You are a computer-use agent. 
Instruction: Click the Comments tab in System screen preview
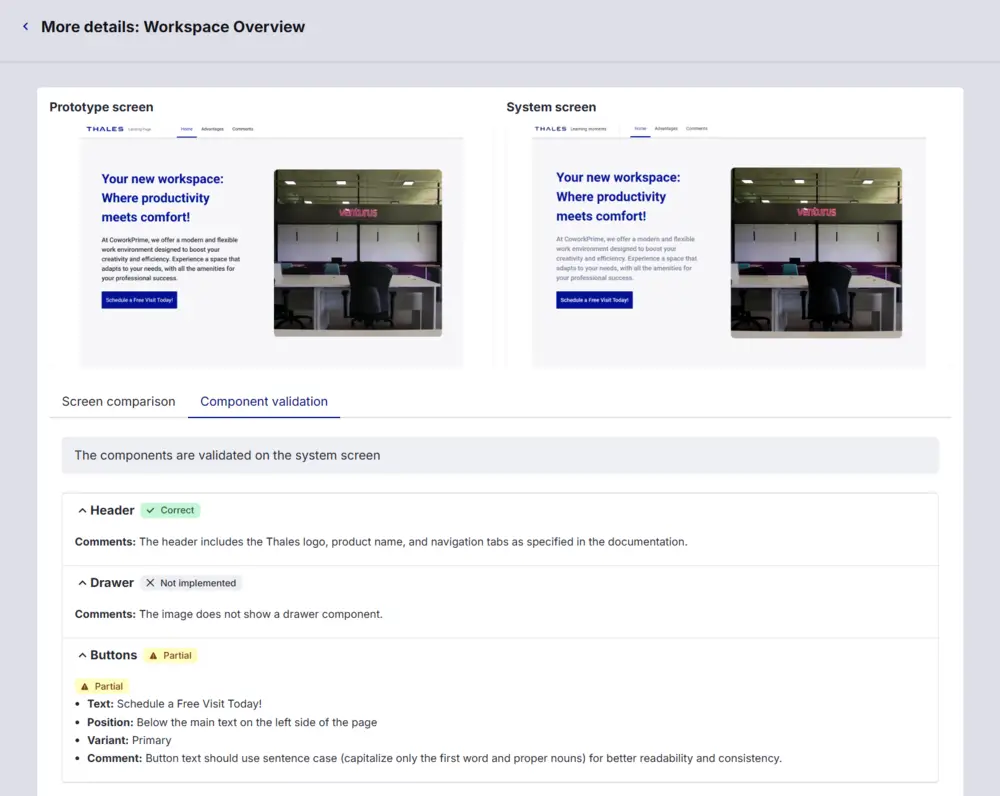click(696, 129)
